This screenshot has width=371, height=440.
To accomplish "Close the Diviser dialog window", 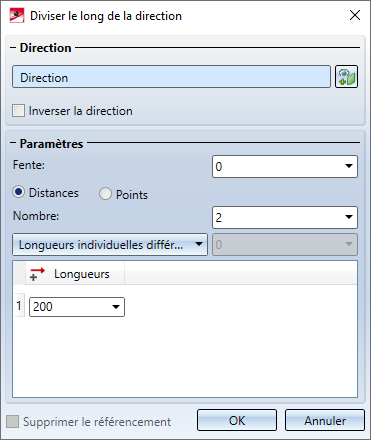I will tap(355, 15).
